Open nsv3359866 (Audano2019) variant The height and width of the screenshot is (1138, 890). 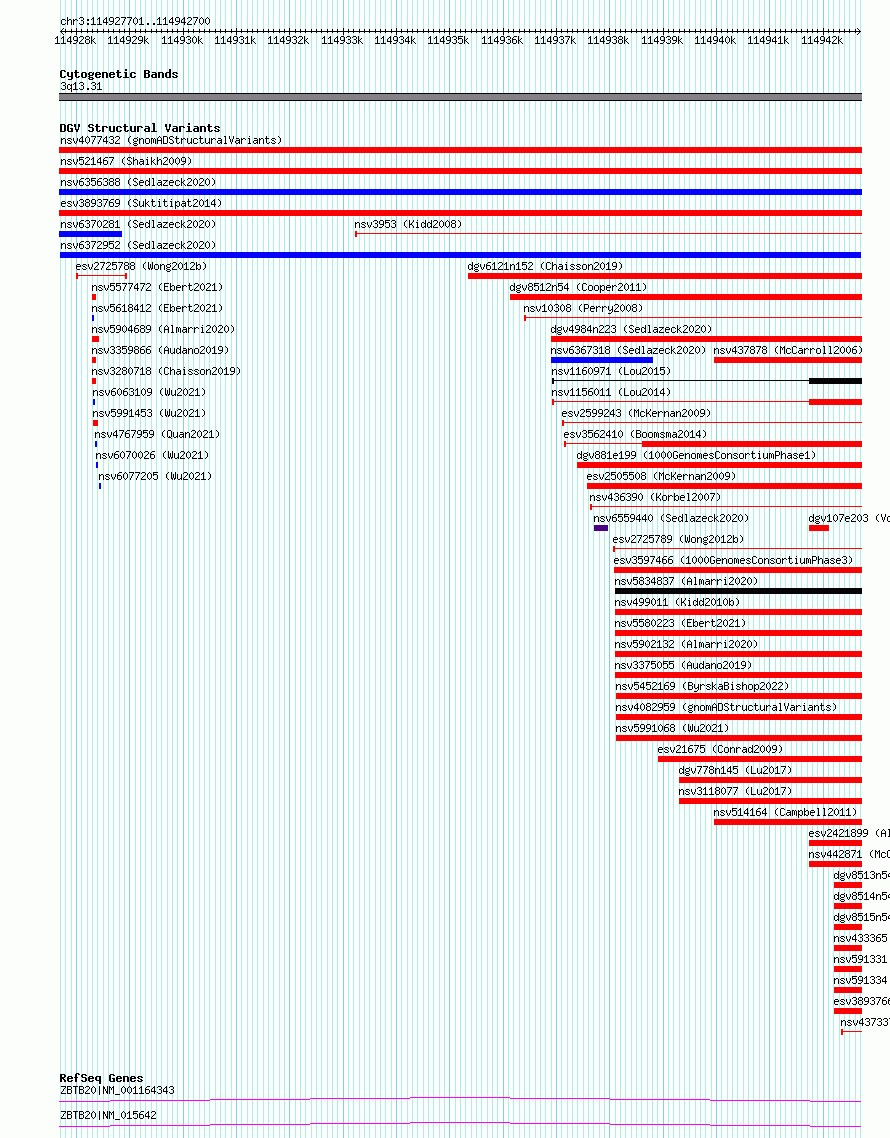(160, 351)
